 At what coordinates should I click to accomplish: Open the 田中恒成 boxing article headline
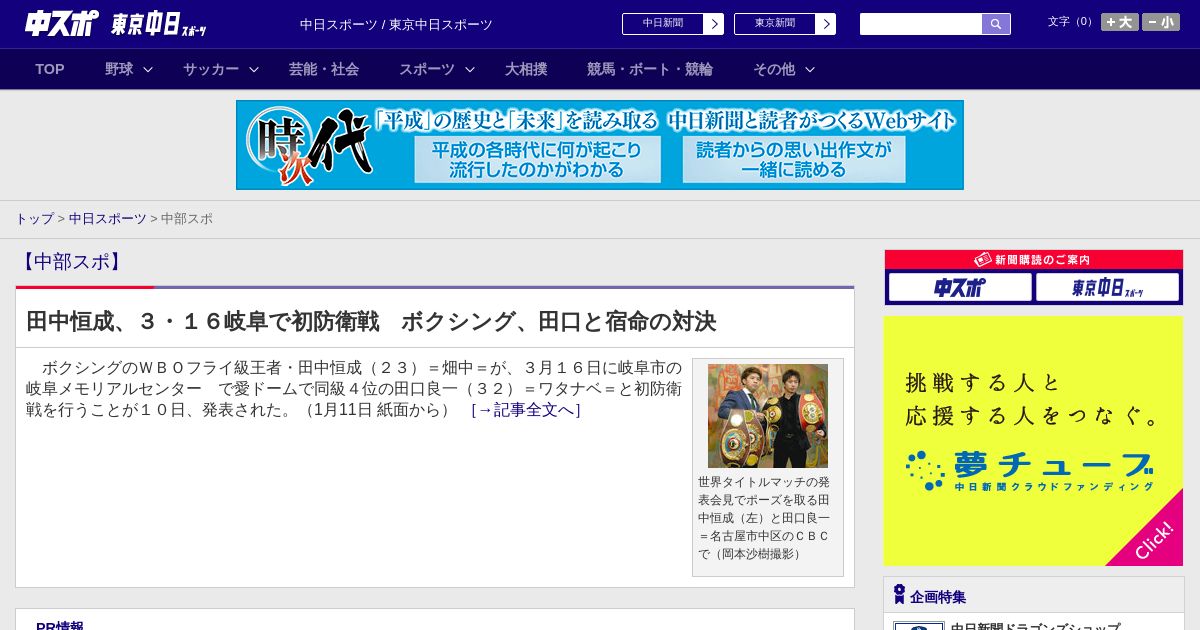(x=371, y=321)
